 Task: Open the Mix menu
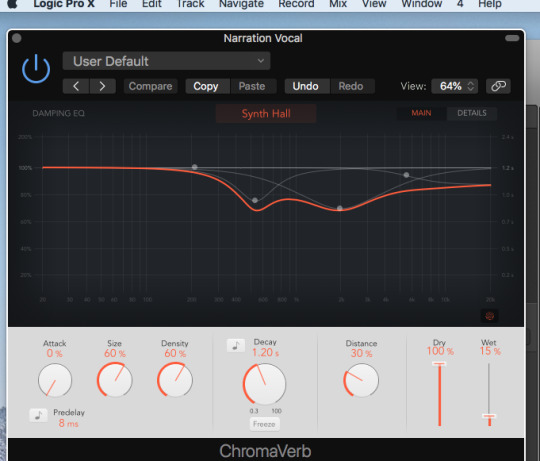tap(338, 4)
